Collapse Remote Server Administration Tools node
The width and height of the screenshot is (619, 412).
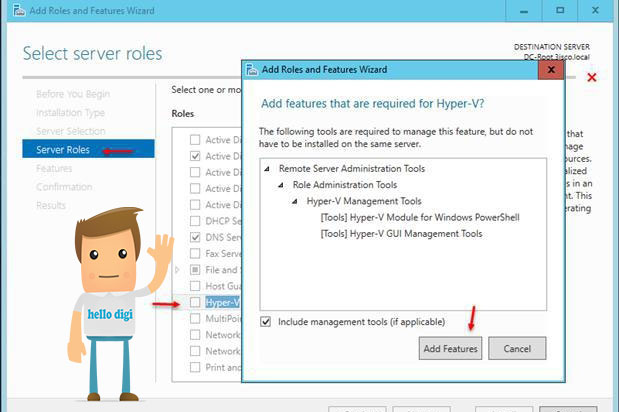click(x=267, y=169)
